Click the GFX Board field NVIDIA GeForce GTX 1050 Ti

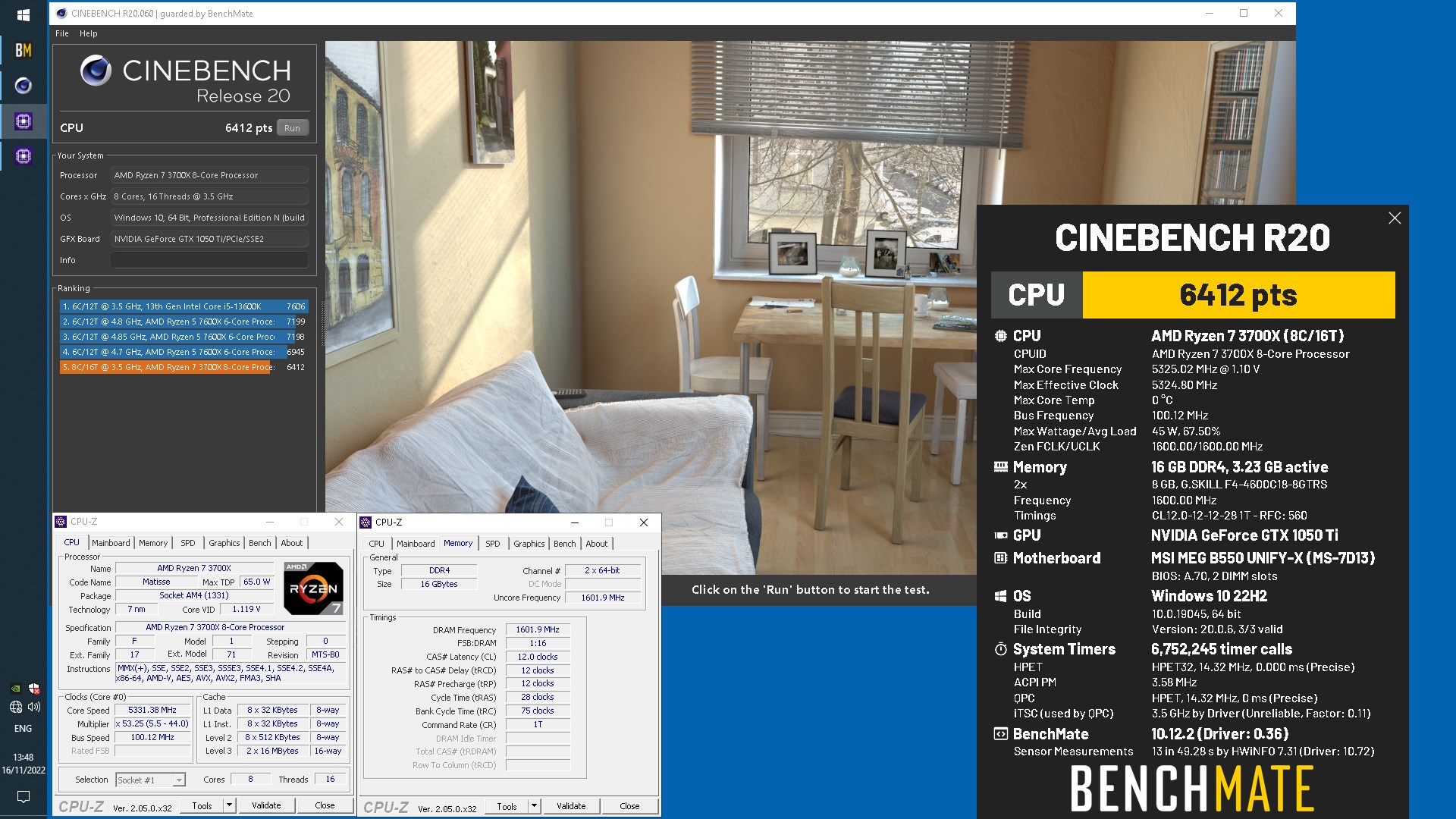209,239
